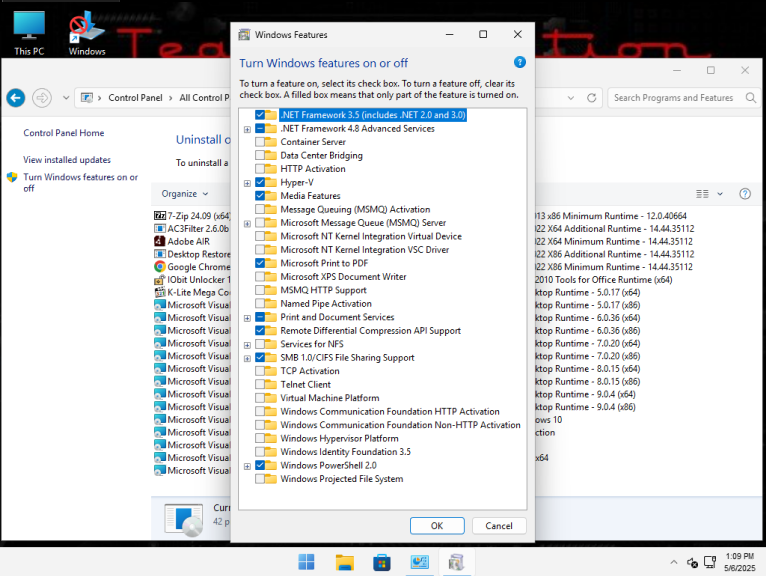
Task: Select the Named Pipe Activation row
Action: [x=326, y=303]
